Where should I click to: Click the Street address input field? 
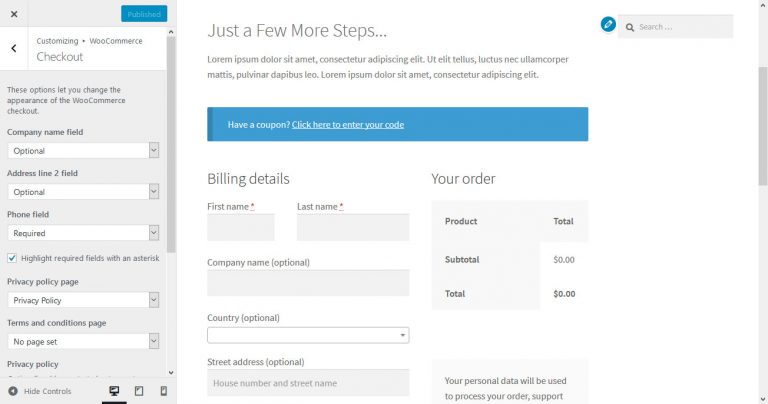308,383
